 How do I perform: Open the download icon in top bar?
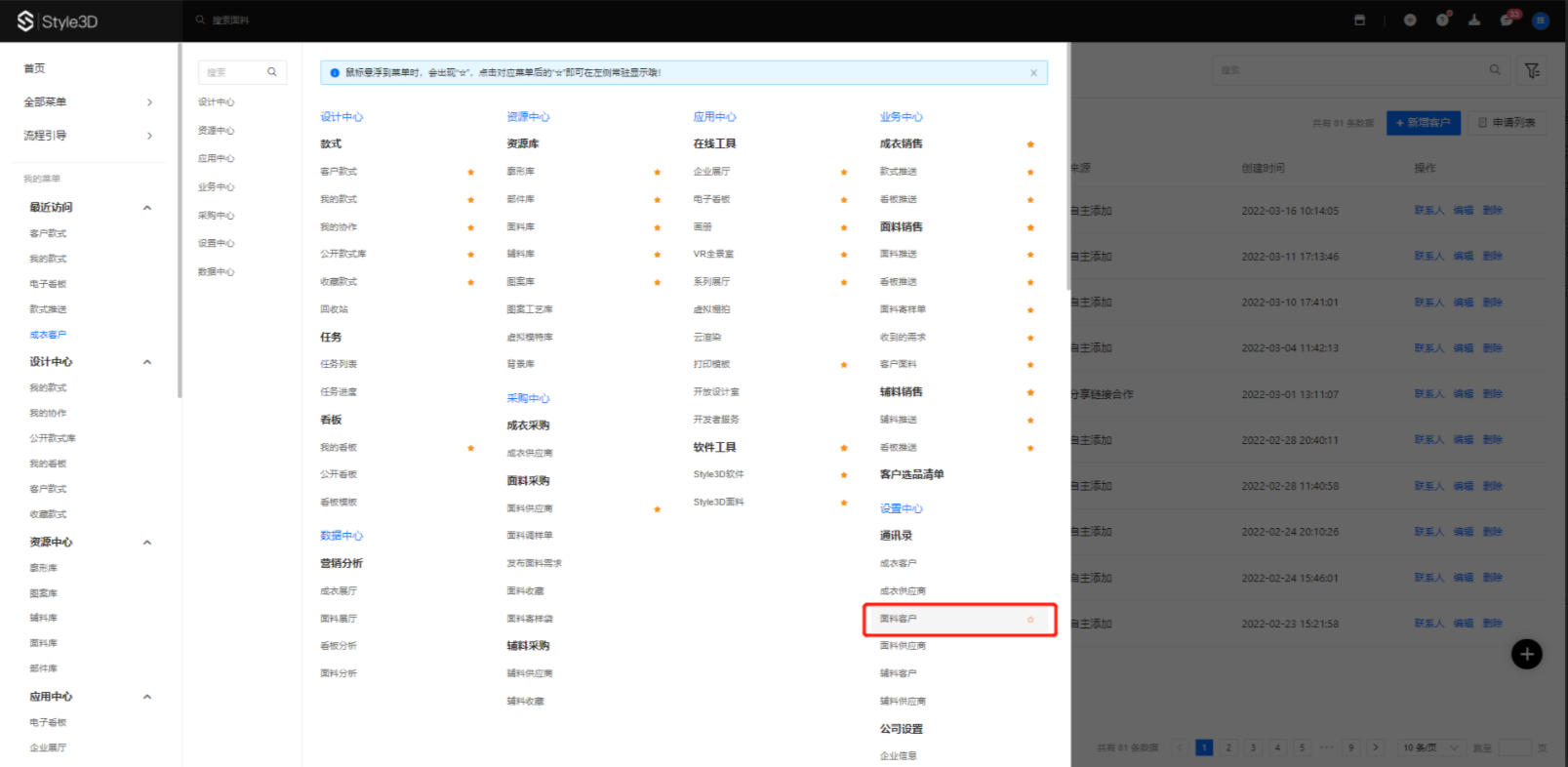pyautogui.click(x=1474, y=20)
